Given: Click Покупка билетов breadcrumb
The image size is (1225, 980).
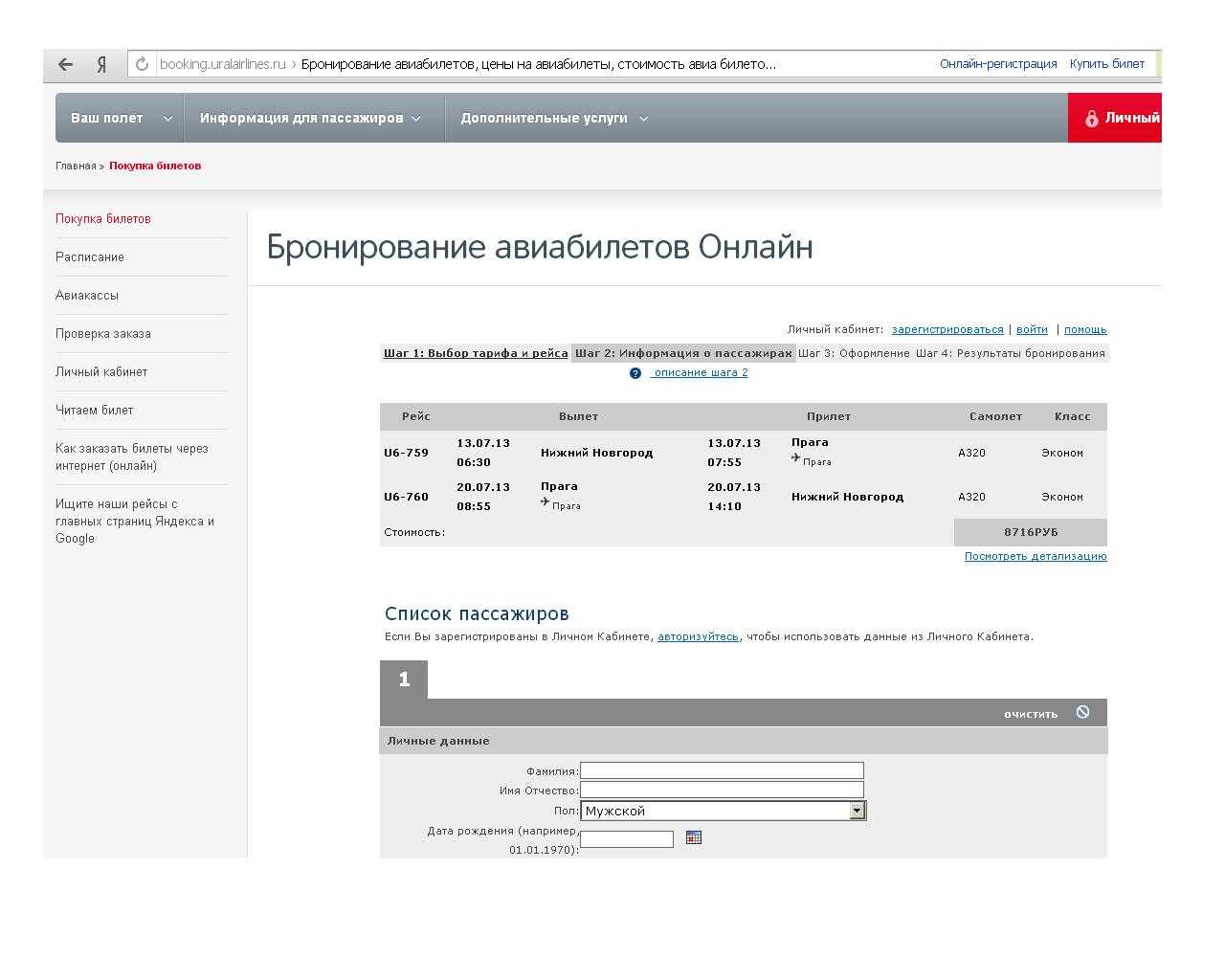Looking at the screenshot, I should [x=155, y=166].
